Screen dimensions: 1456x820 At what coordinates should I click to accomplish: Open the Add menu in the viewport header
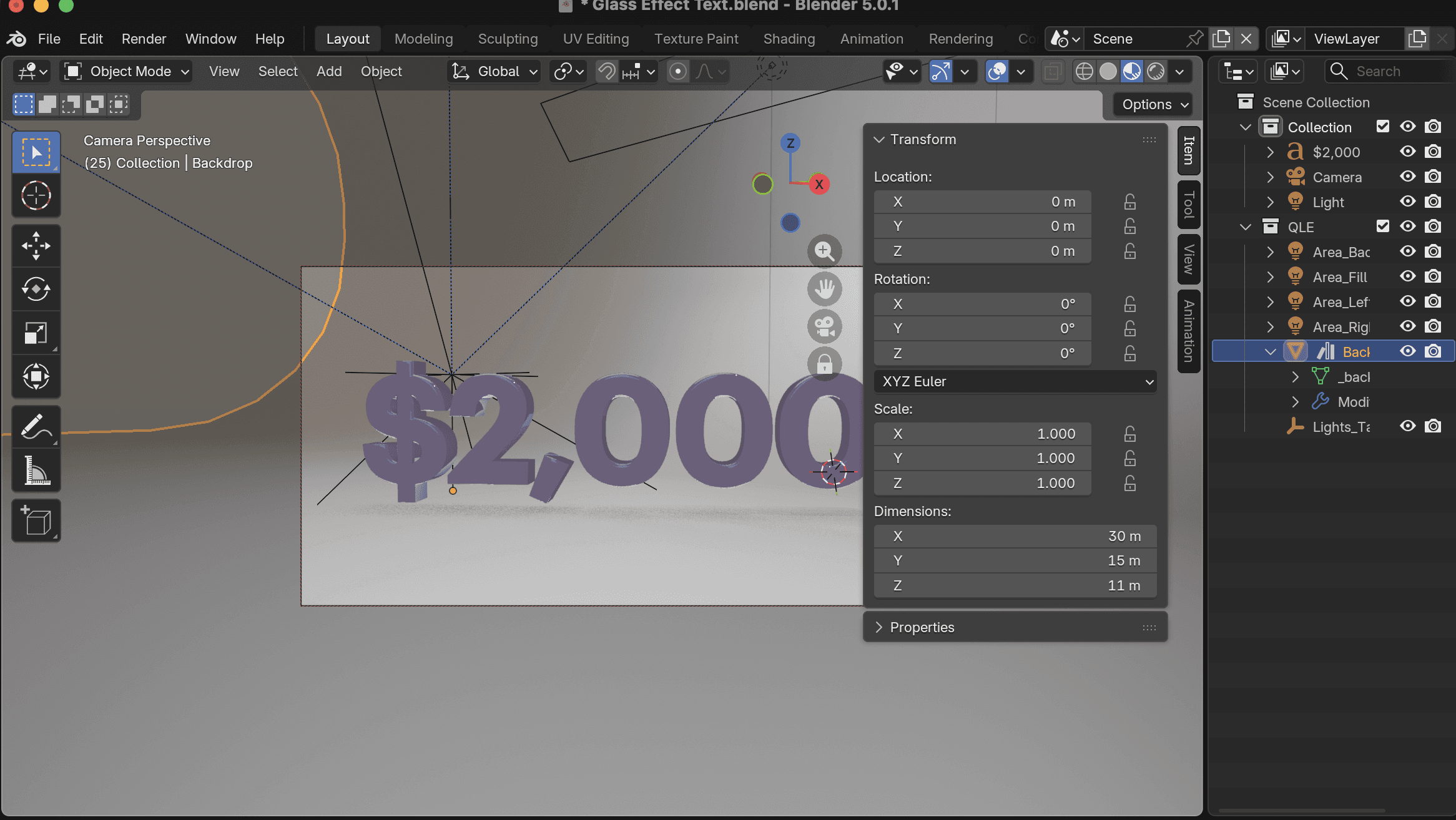[328, 71]
